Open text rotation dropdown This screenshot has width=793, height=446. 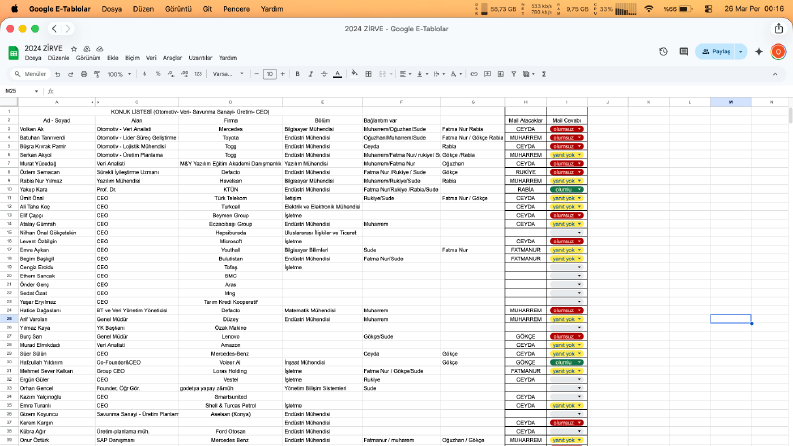coord(456,74)
